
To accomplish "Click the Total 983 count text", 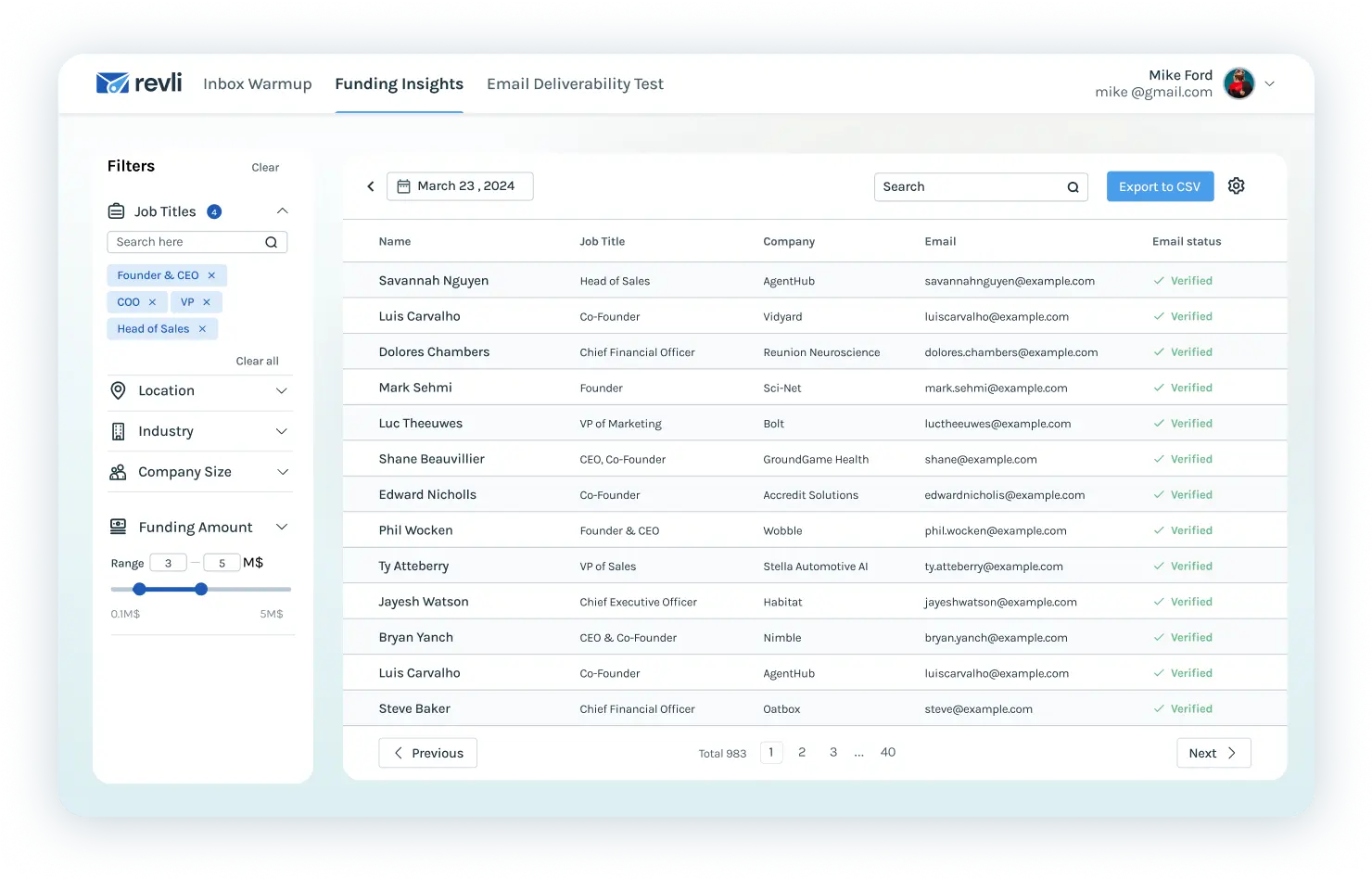I will click(x=722, y=754).
